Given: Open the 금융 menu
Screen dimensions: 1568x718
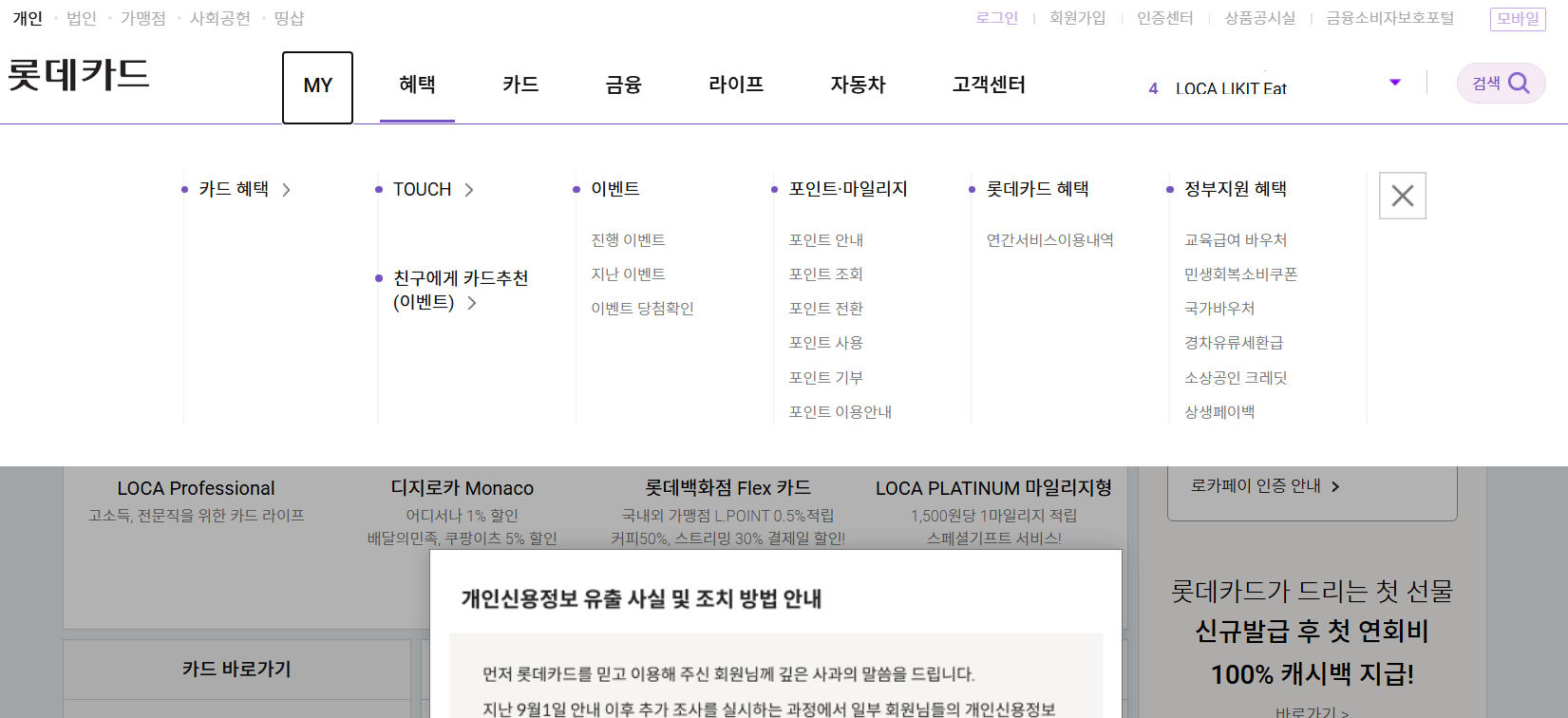Looking at the screenshot, I should (x=623, y=85).
